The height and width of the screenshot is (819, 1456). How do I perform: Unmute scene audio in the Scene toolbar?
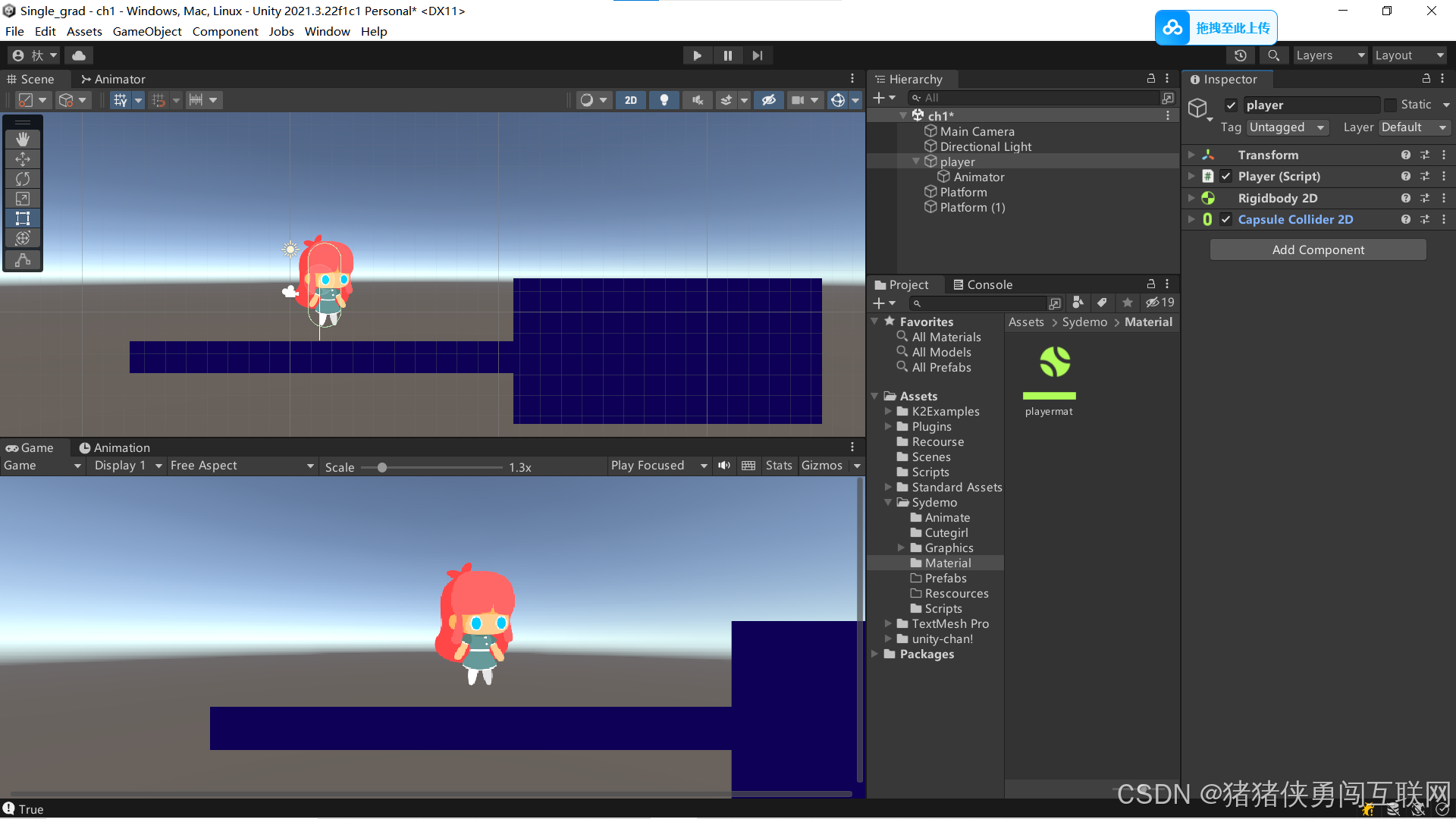(x=697, y=99)
